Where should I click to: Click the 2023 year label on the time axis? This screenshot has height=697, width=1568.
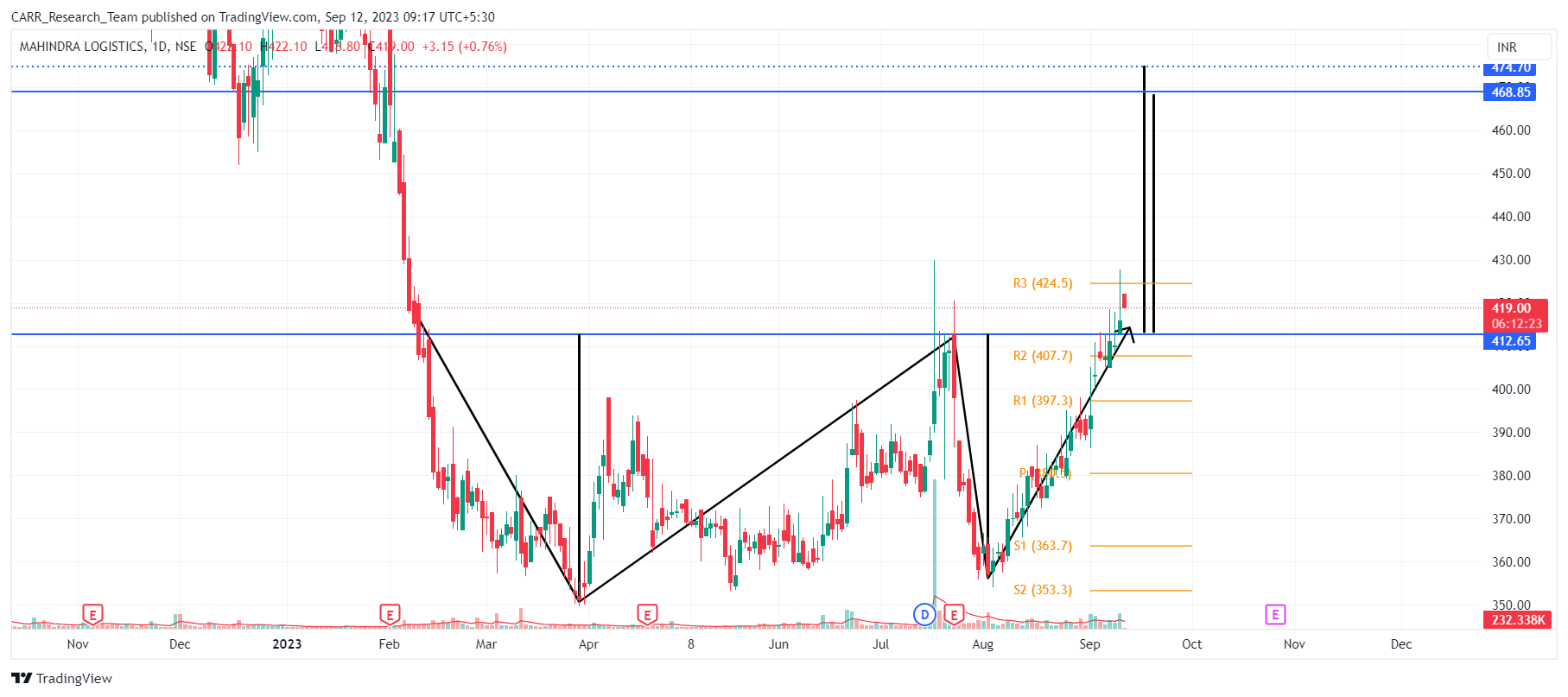pos(287,643)
